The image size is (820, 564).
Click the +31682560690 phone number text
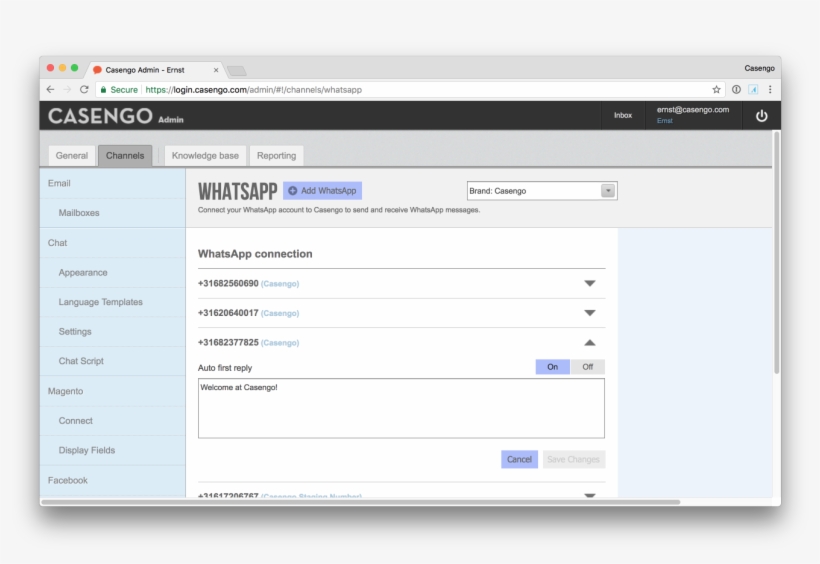(x=228, y=284)
